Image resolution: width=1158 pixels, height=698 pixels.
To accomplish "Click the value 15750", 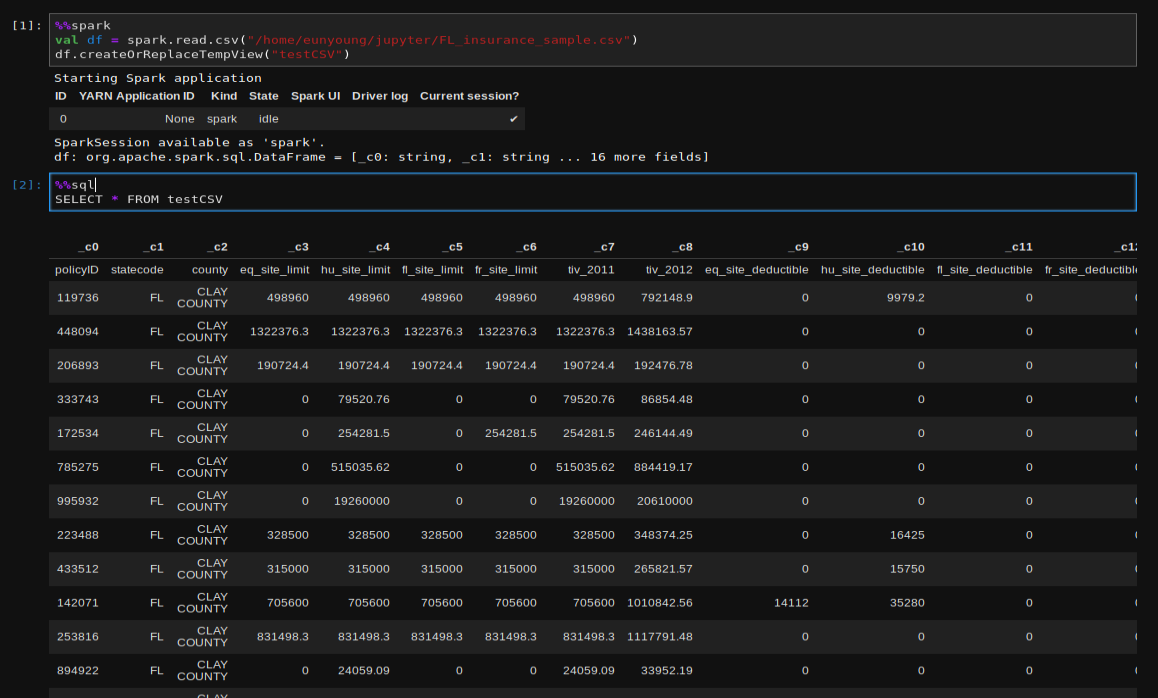I will click(907, 569).
